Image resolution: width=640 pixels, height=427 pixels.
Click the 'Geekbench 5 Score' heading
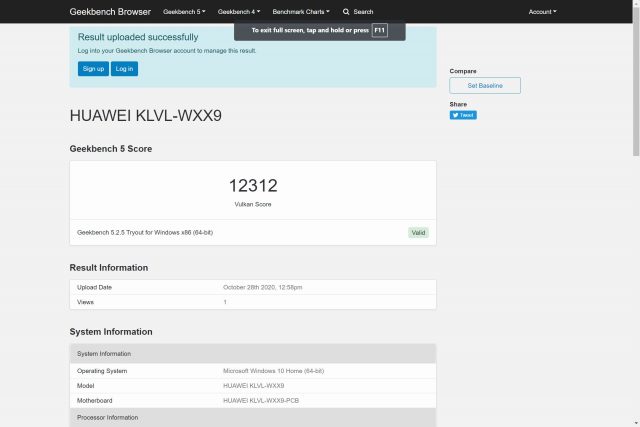pos(111,149)
